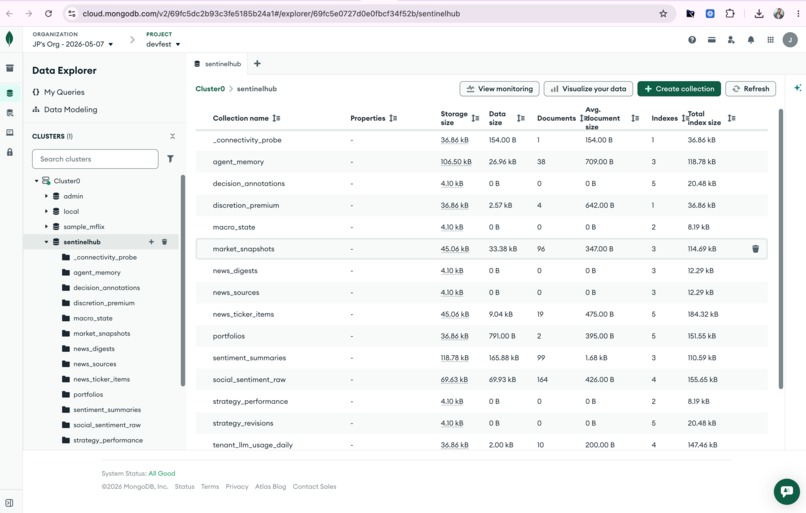Click View monitoring button
Image resolution: width=806 pixels, height=513 pixels.
coord(499,88)
